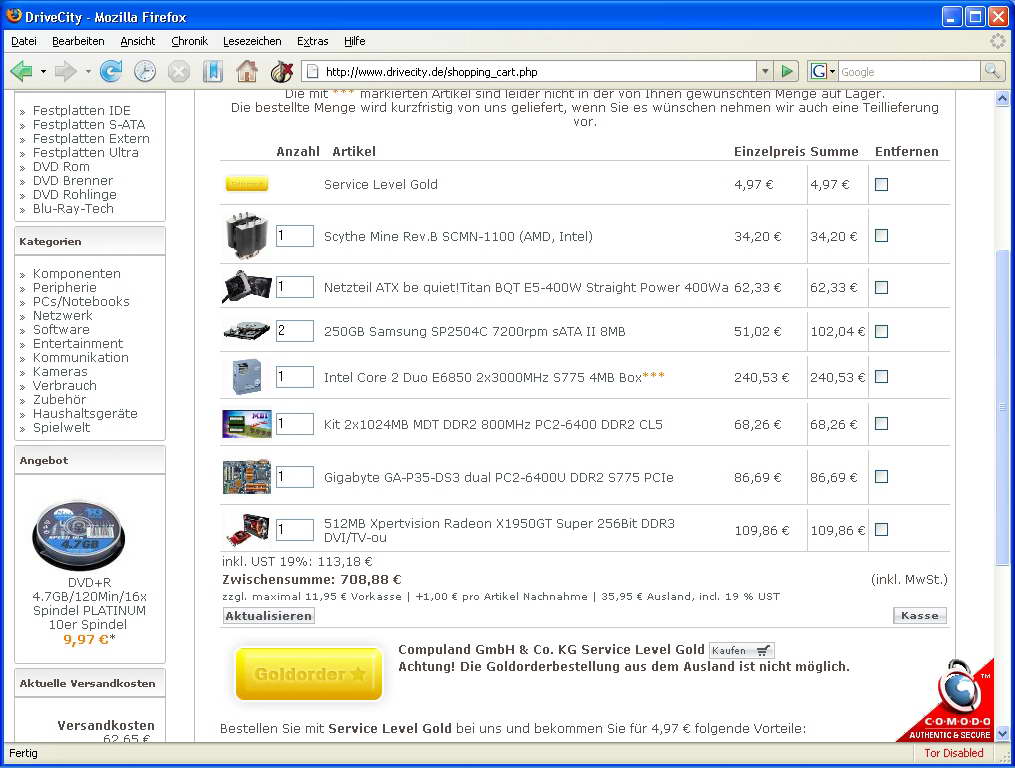Image resolution: width=1015 pixels, height=768 pixels.
Task: Click the yellow Service Level Gold badge
Action: [247, 184]
